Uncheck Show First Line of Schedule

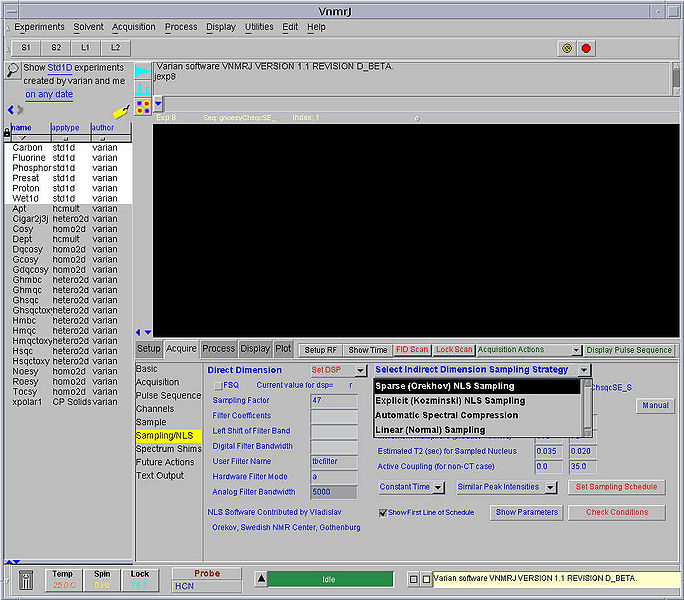tap(383, 512)
